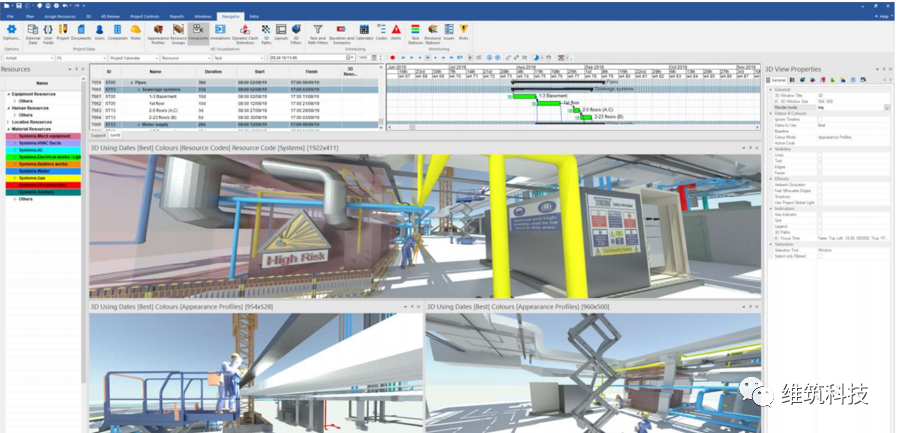Image resolution: width=897 pixels, height=433 pixels.
Task: Open the Layouts tool
Action: 281,32
